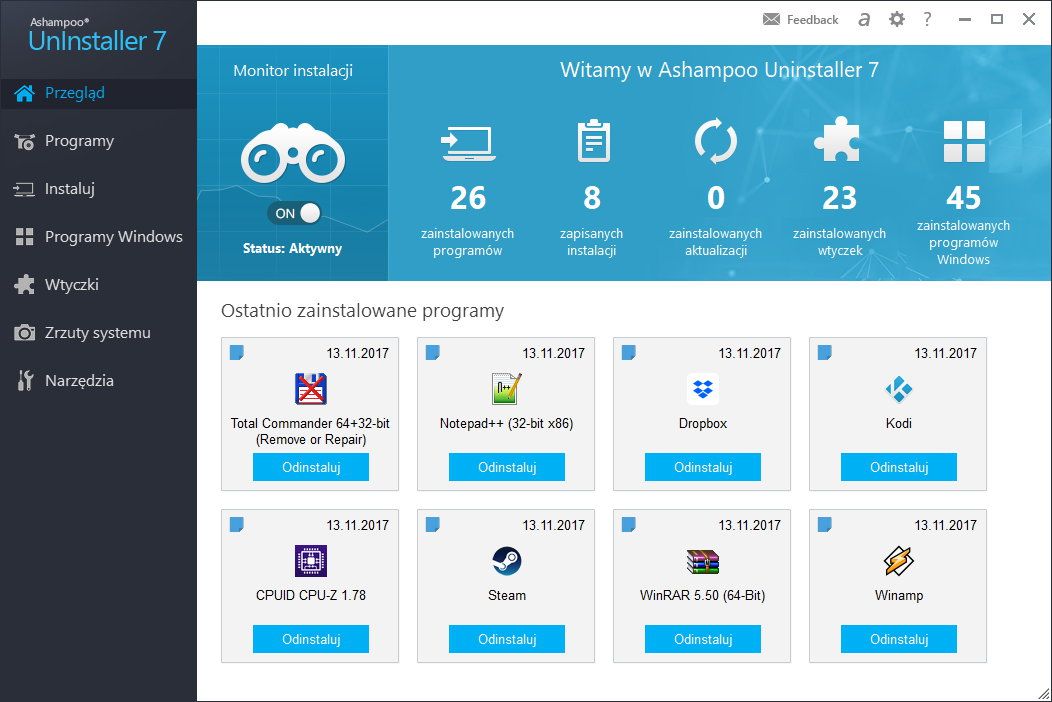Uninstall Notepad++ (32-bit x86)
Viewport: 1052px width, 702px height.
click(507, 467)
